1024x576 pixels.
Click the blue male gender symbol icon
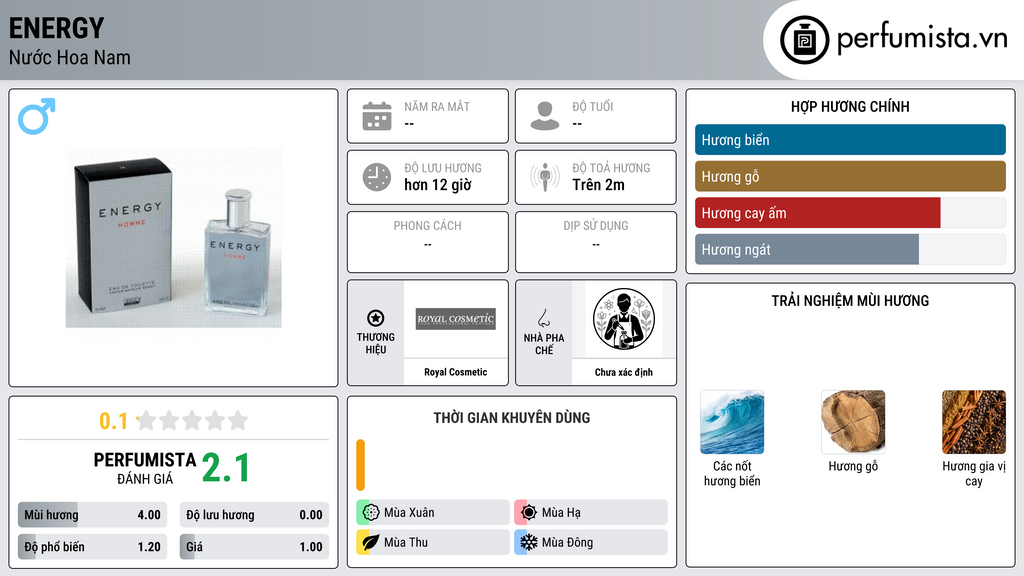click(37, 116)
